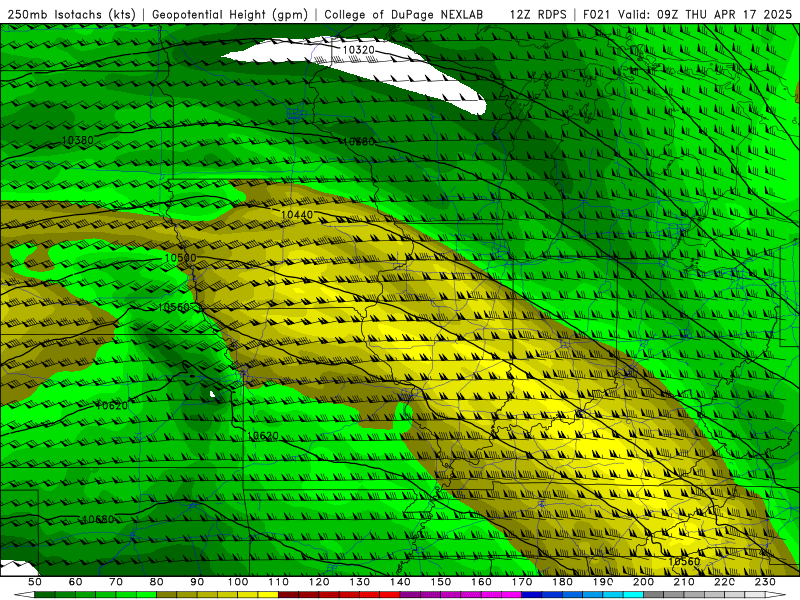Click the dark blue swatch just after 170 kts

tap(532, 595)
